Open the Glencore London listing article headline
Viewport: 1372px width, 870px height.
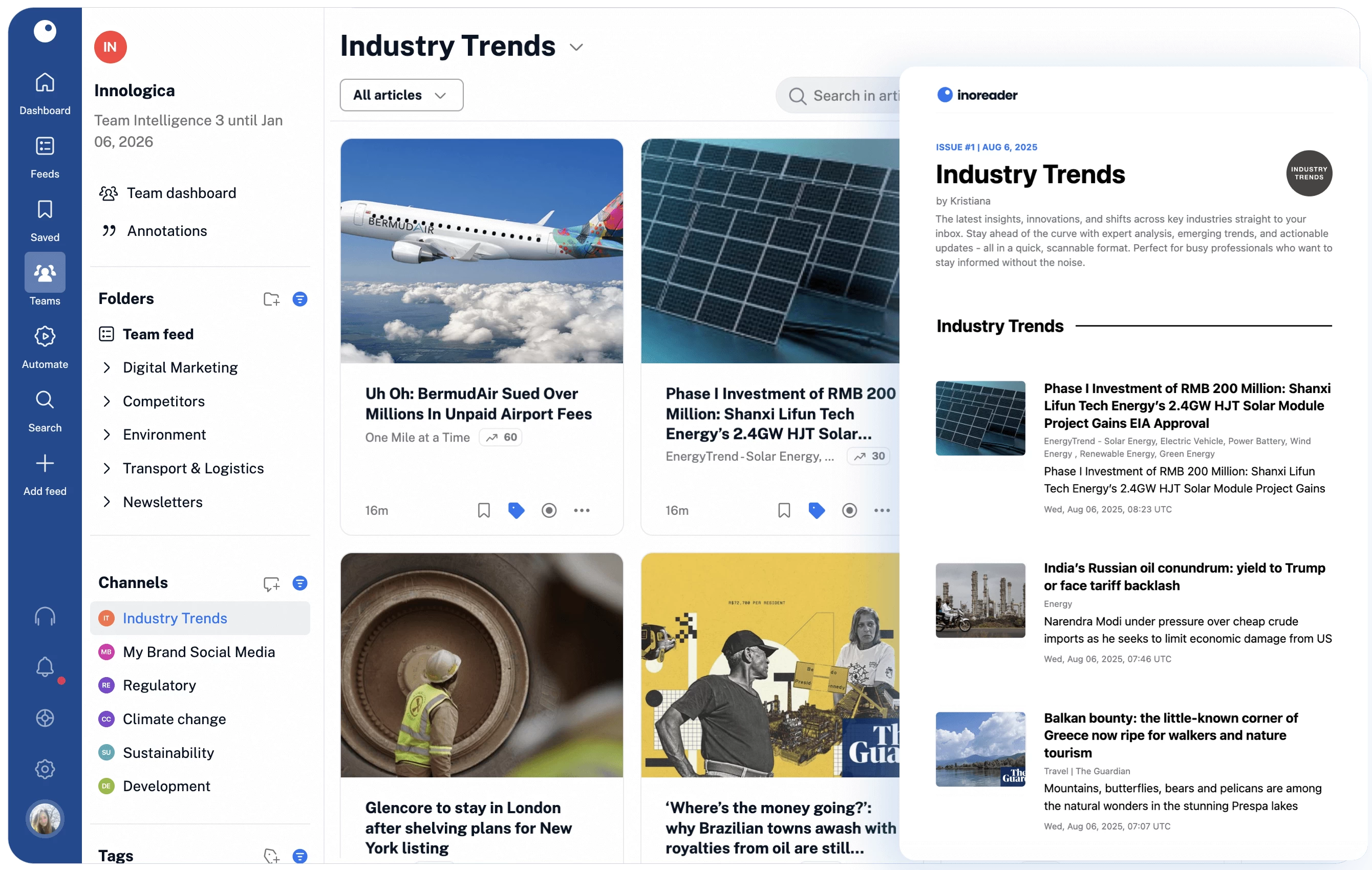pyautogui.click(x=468, y=828)
